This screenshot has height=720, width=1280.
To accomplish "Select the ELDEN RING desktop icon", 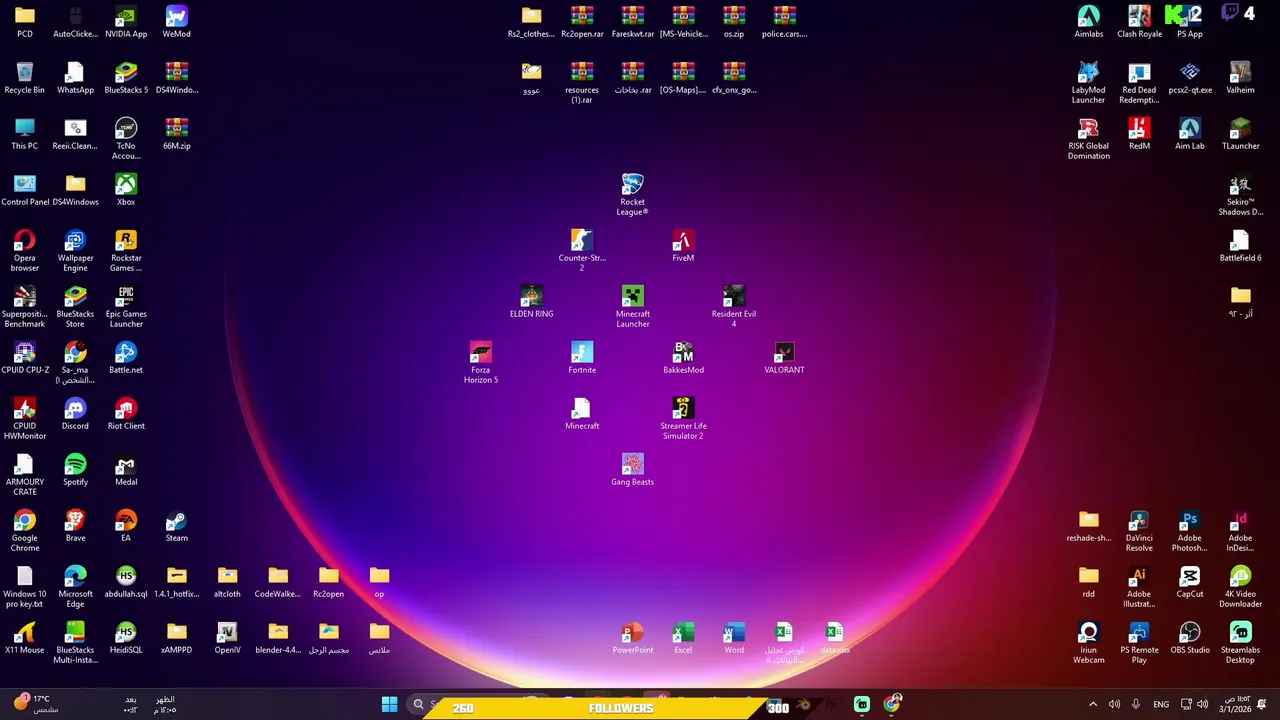I will pyautogui.click(x=531, y=302).
